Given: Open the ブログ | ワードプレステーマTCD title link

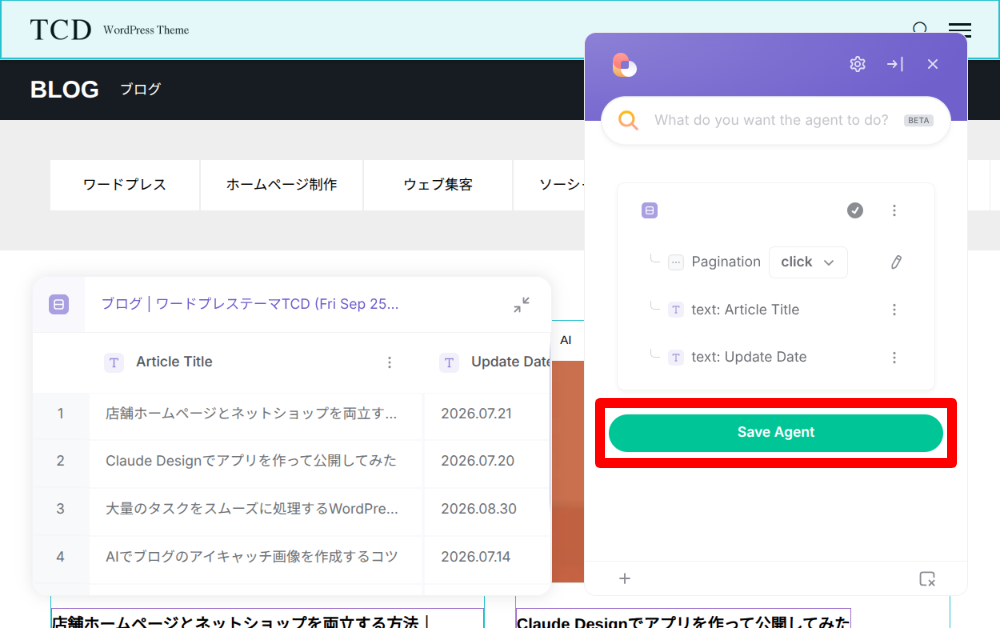Looking at the screenshot, I should [x=250, y=304].
